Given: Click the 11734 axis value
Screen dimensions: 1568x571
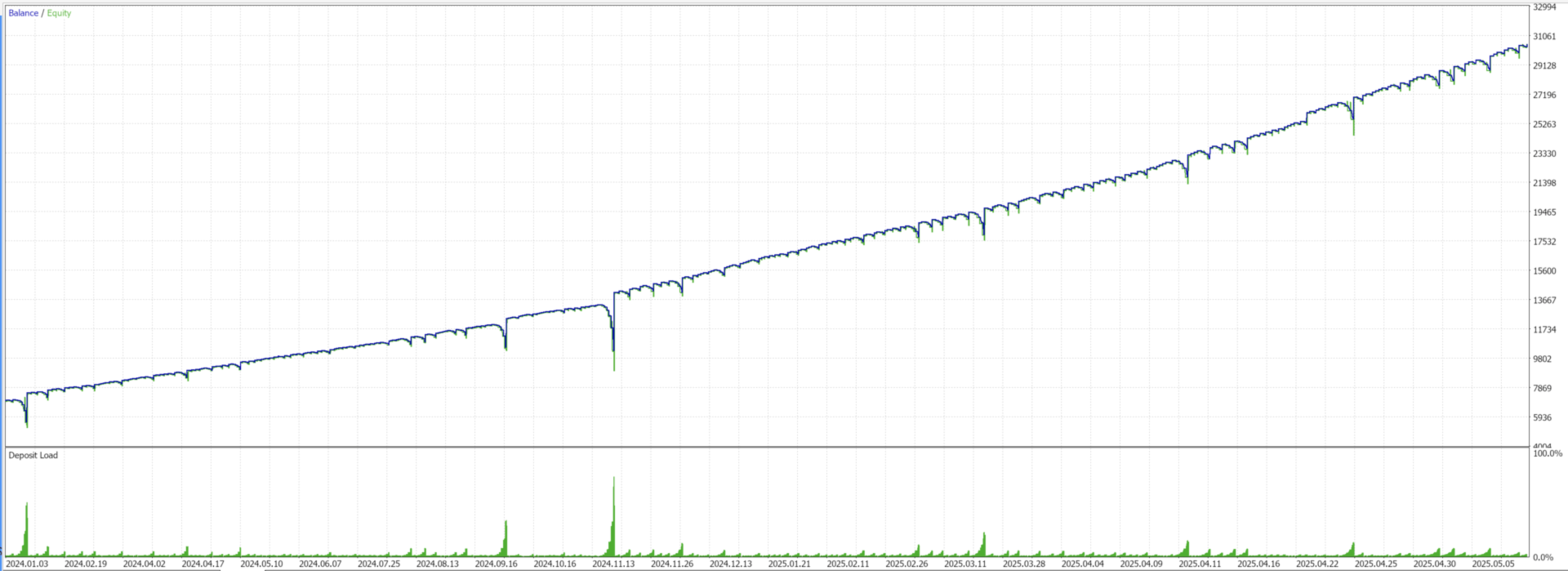Looking at the screenshot, I should click(x=1544, y=330).
